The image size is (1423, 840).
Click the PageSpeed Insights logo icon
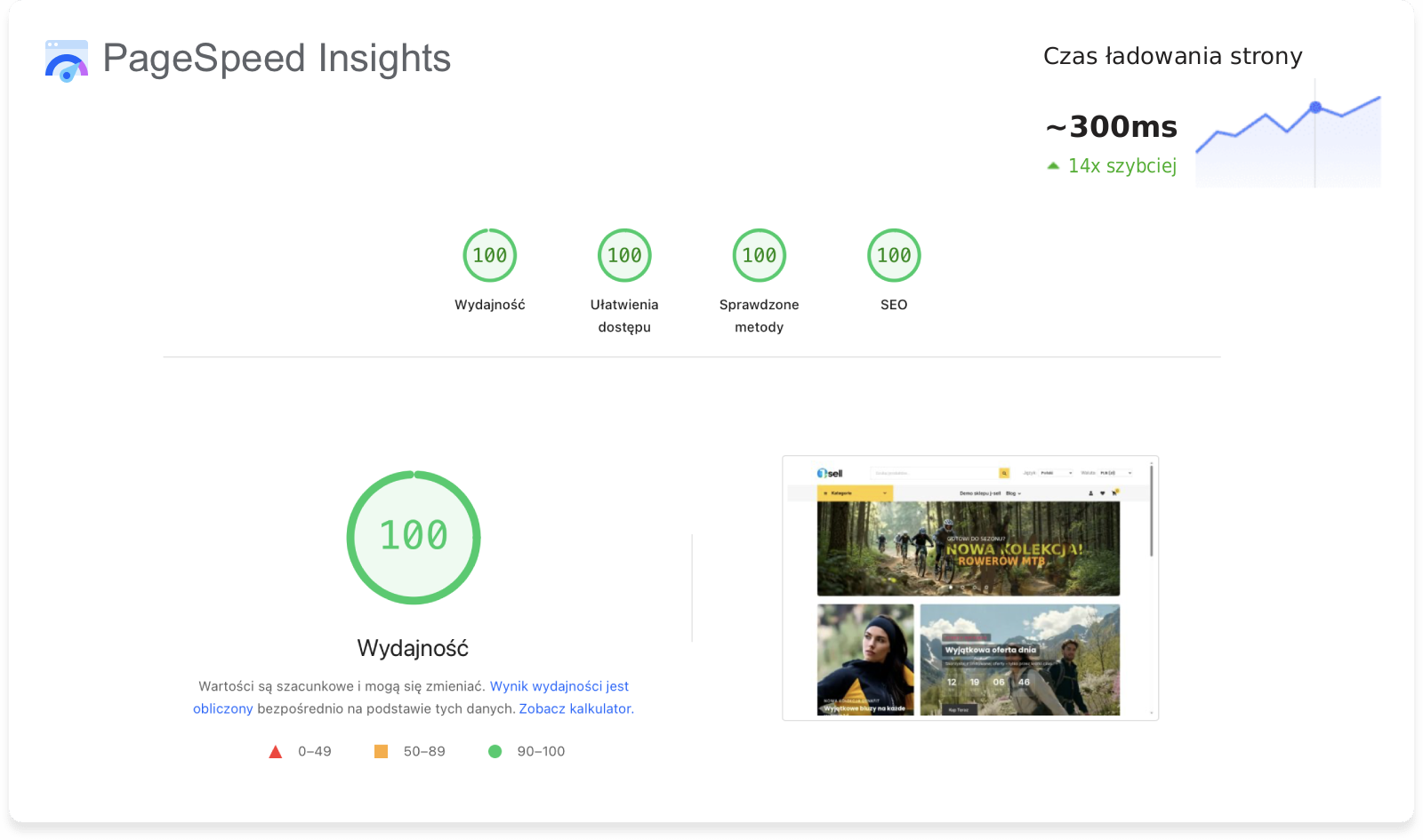tap(67, 60)
